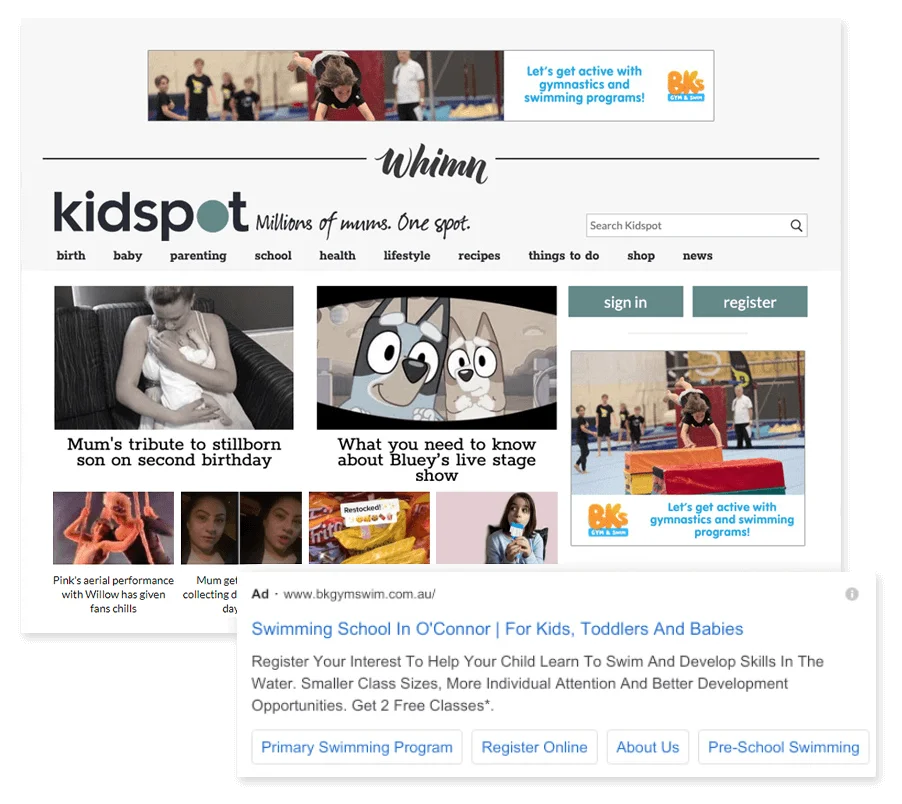
Task: Click the Whimn logo
Action: coord(431,163)
